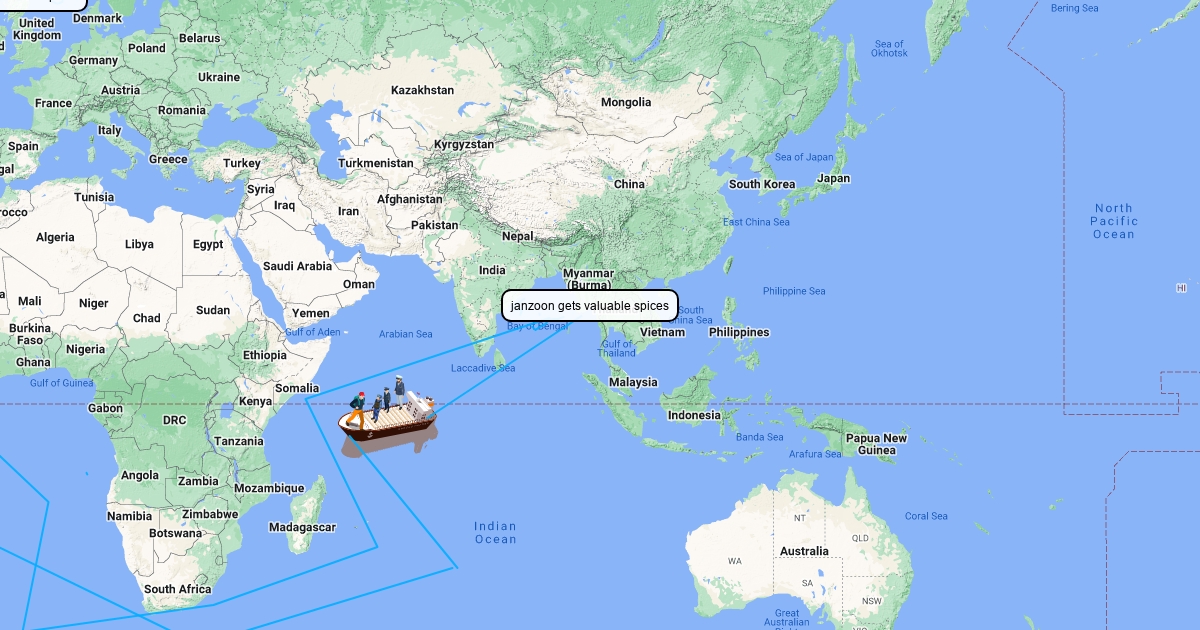This screenshot has width=1200, height=630.
Task: Click the partially hidden tooltip in top-left corner
Action: pos(43,4)
